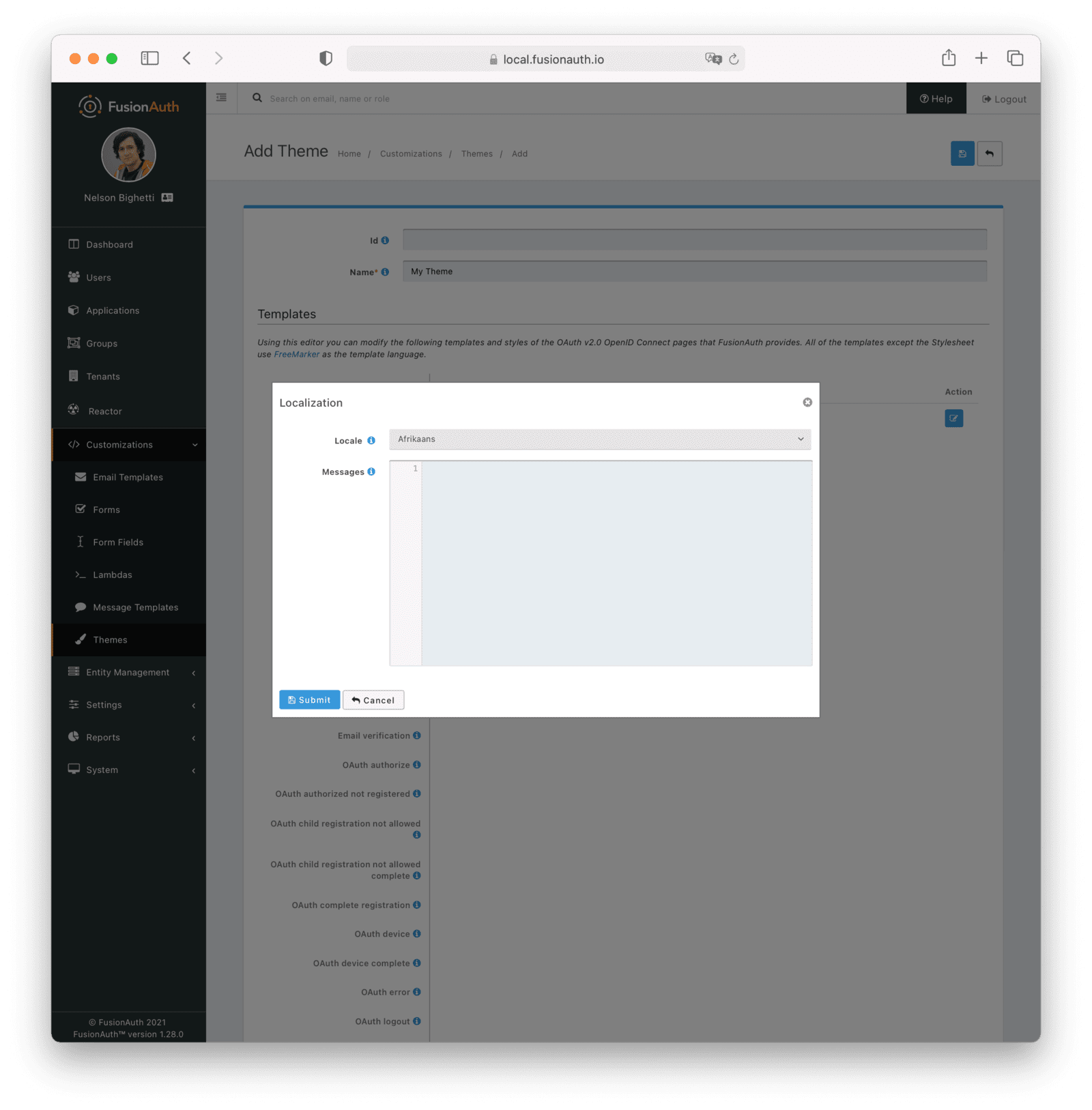The image size is (1092, 1110).
Task: Click the info icon next to Messages
Action: 371,471
